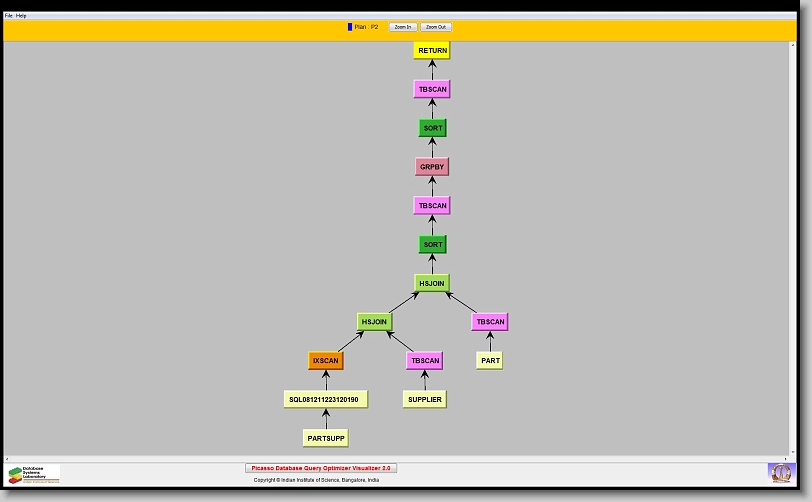Click the horizontal scrollbar below the plan
The height and width of the screenshot is (502, 812).
[x=400, y=458]
